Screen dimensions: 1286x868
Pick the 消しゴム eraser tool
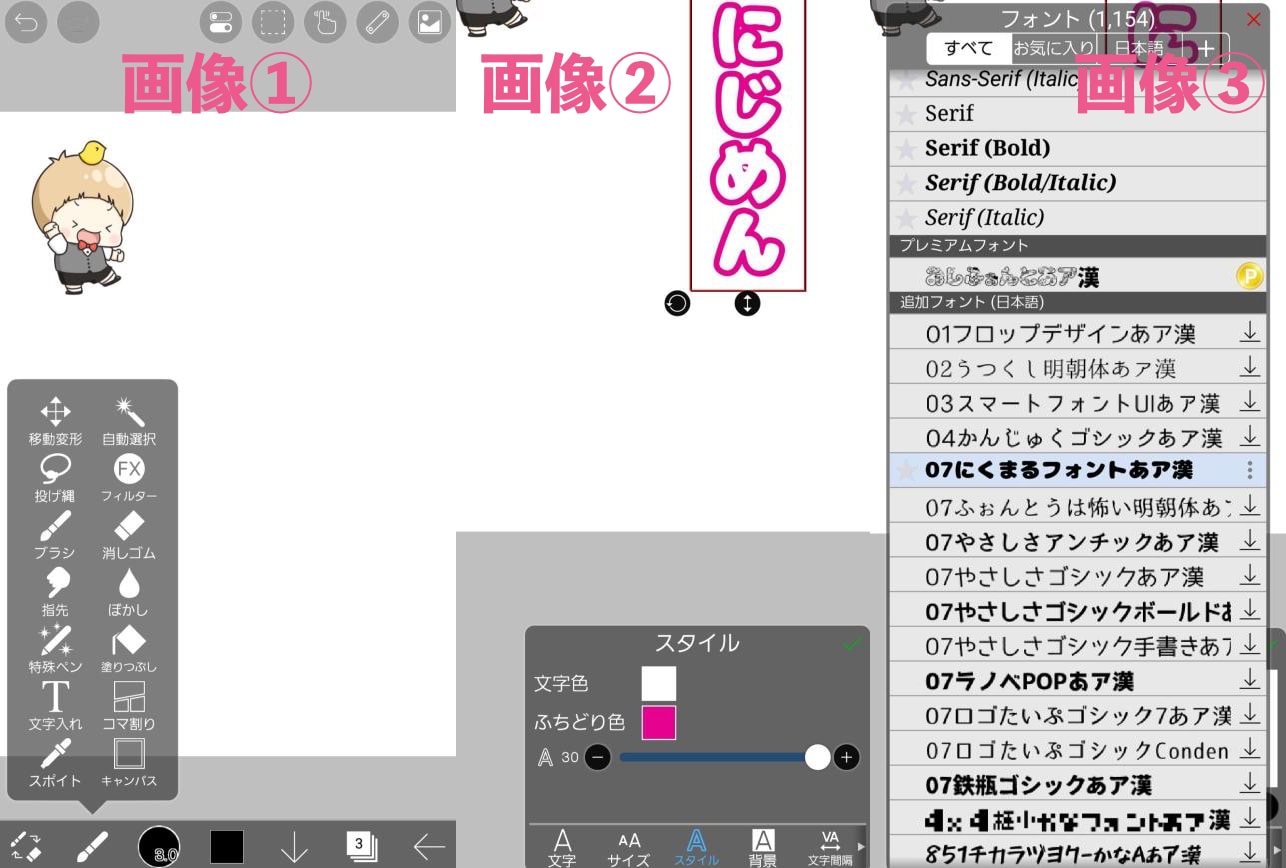point(129,535)
